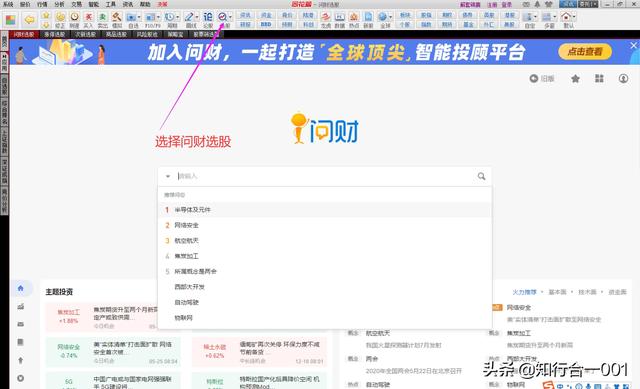Click the 全球 globe icon
Screen dimensions: 640x389
382,17
